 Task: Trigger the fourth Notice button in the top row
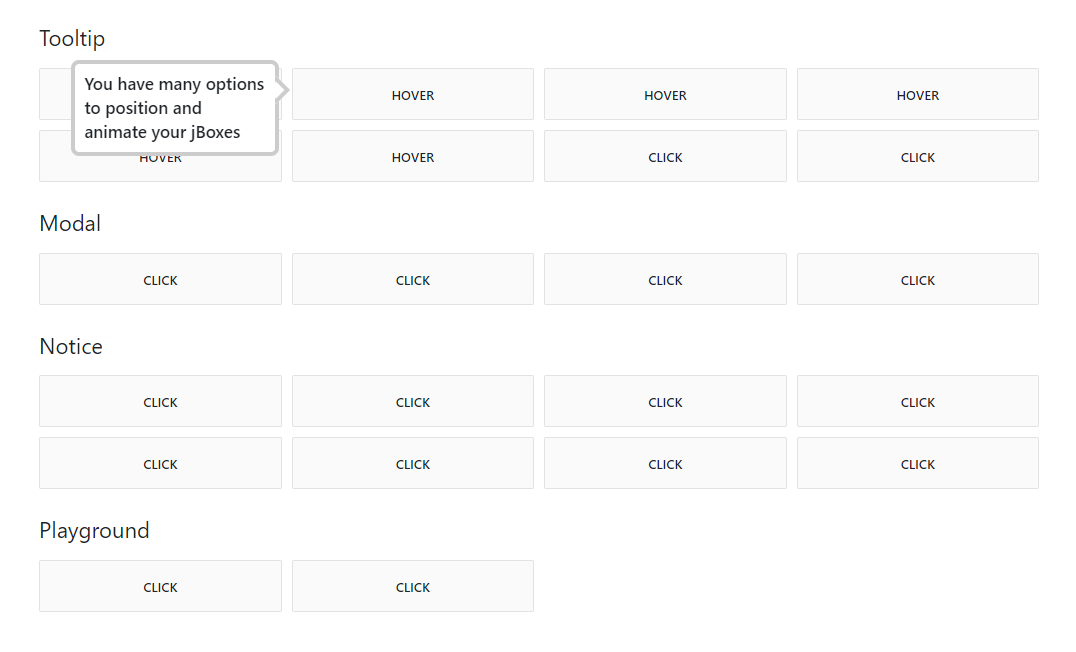(x=917, y=401)
